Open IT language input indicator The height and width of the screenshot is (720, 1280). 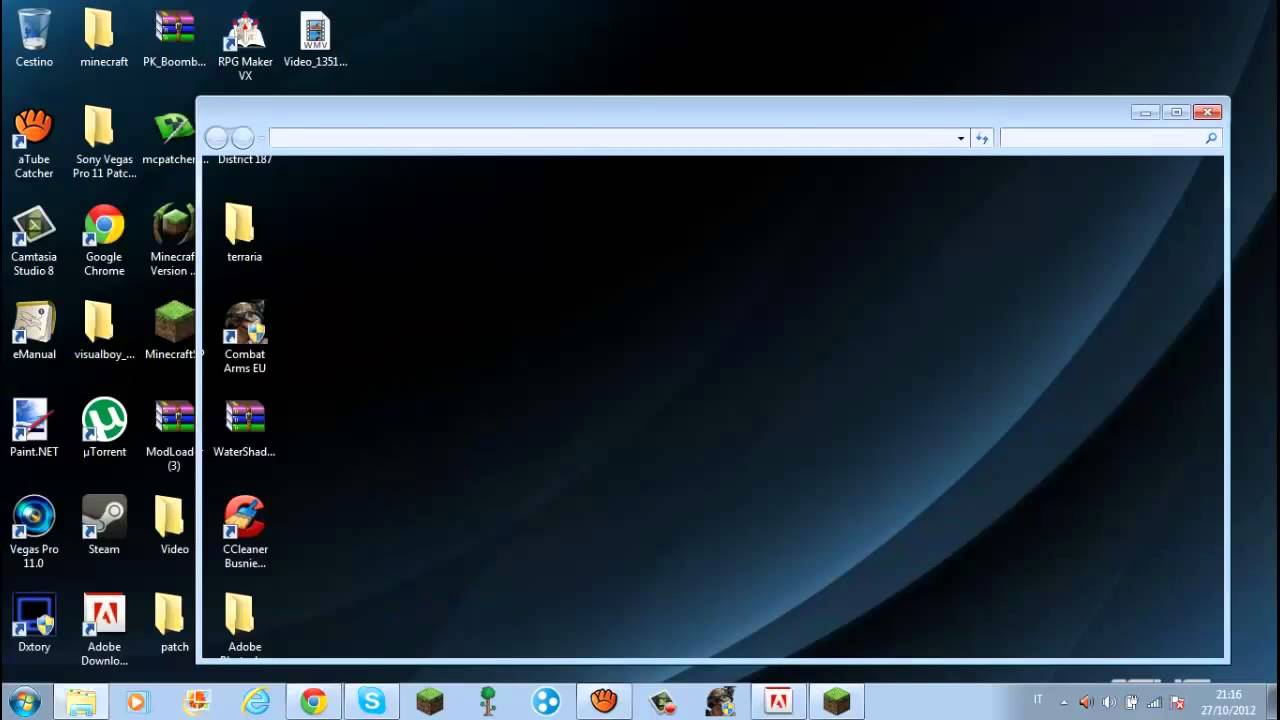[1038, 700]
